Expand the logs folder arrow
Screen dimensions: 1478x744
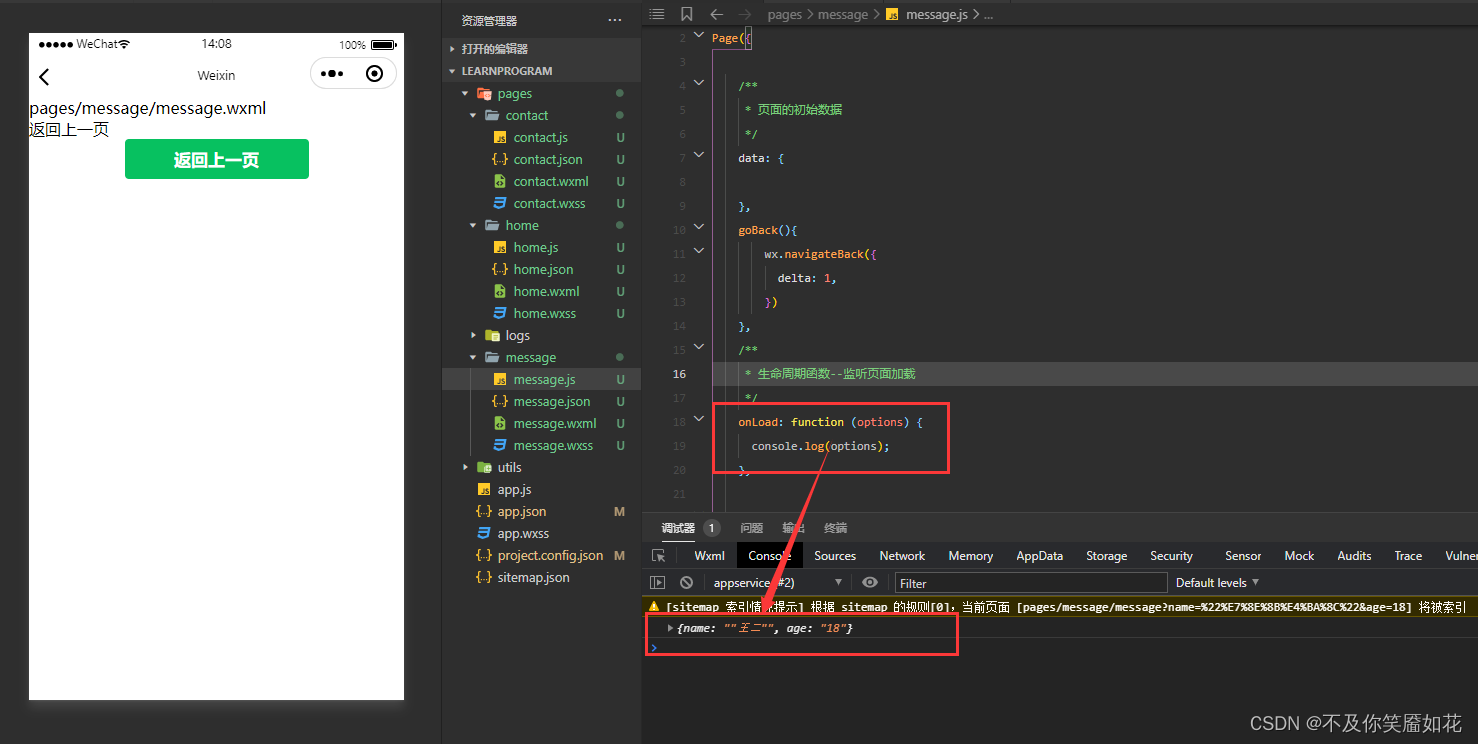pyautogui.click(x=473, y=336)
